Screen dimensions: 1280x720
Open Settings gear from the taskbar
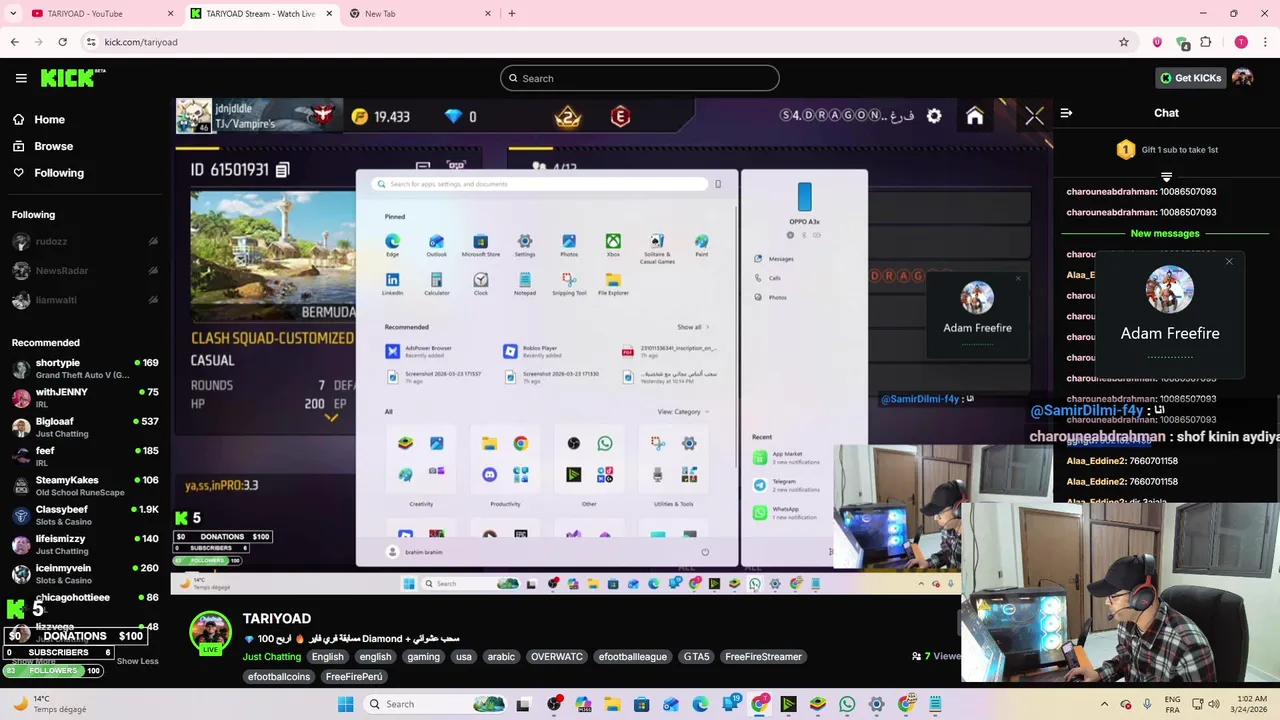tap(877, 704)
